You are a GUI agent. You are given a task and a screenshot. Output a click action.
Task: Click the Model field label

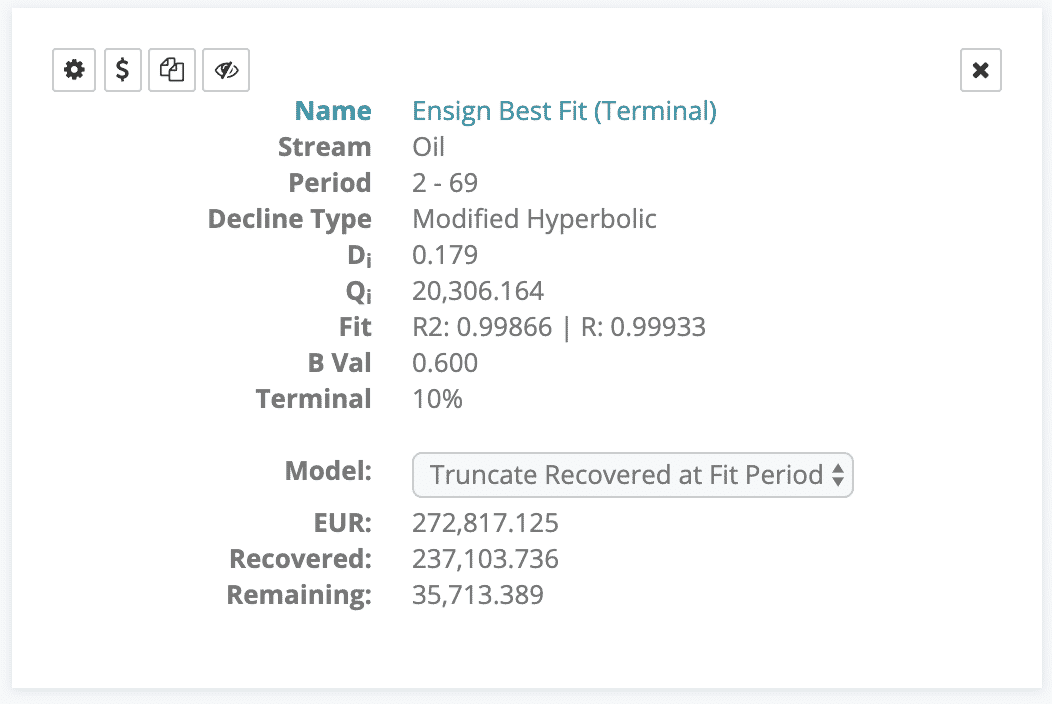coord(328,471)
